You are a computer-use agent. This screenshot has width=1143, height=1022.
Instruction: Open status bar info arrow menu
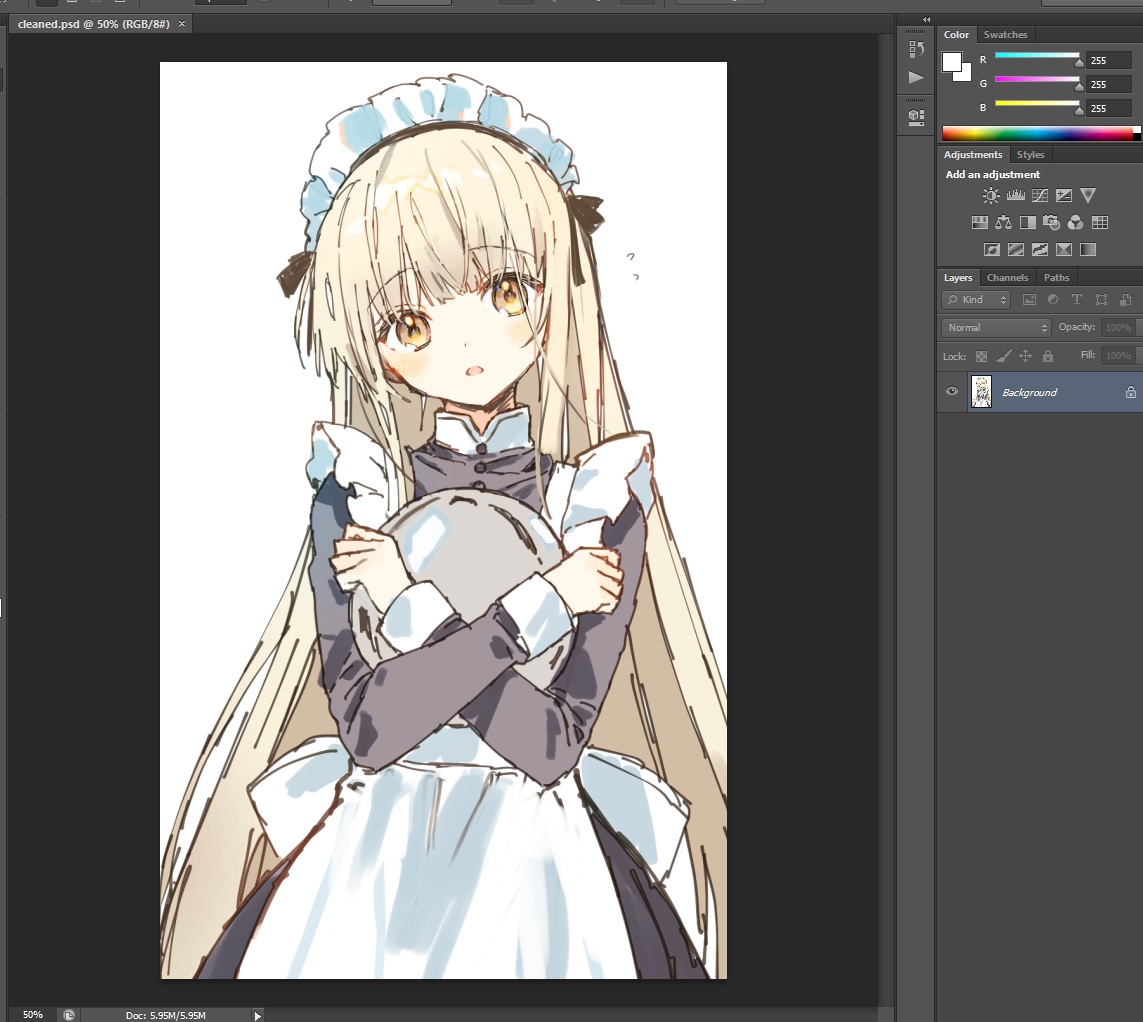[257, 1015]
